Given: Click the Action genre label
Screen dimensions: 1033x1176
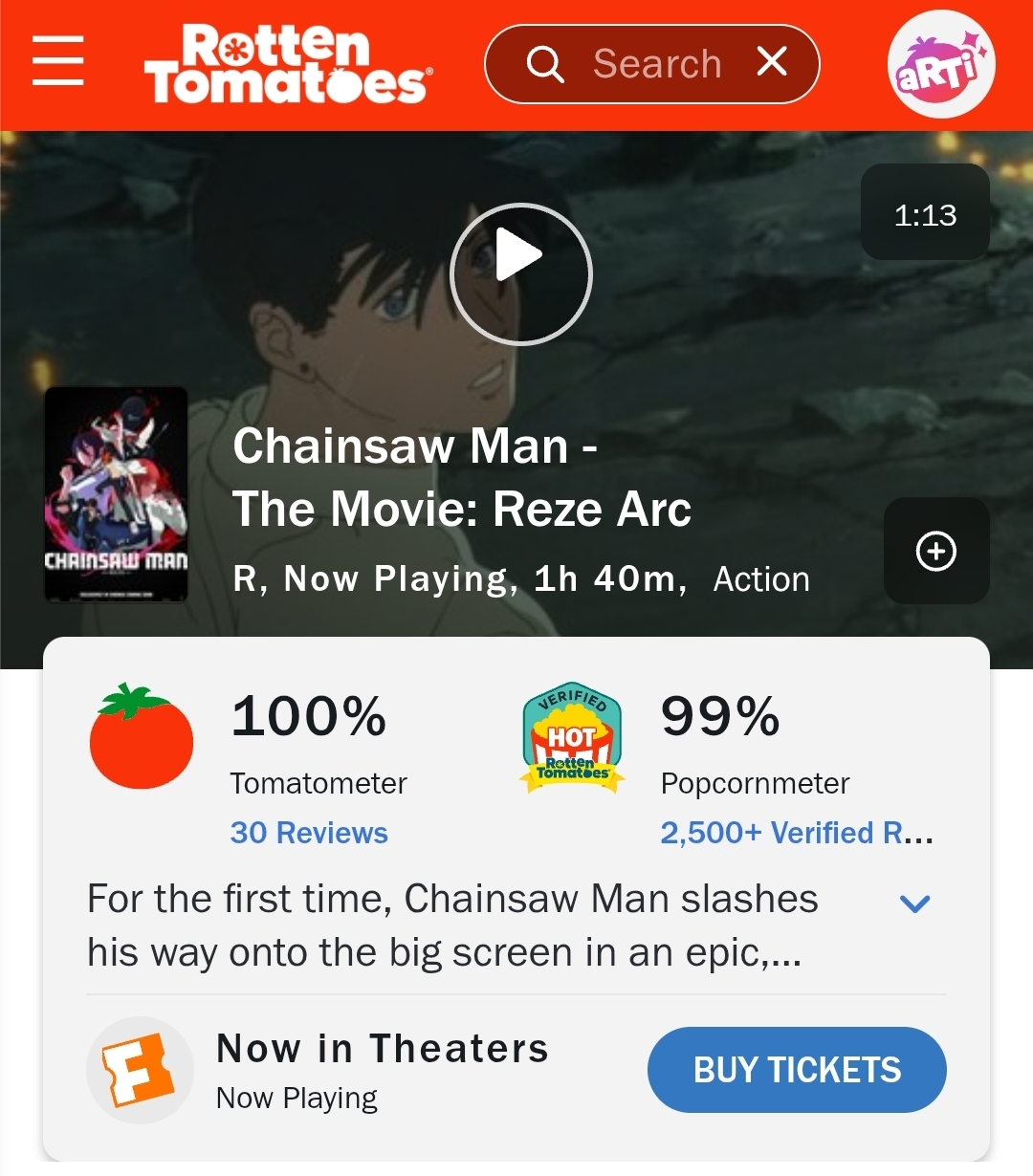Looking at the screenshot, I should (761, 579).
